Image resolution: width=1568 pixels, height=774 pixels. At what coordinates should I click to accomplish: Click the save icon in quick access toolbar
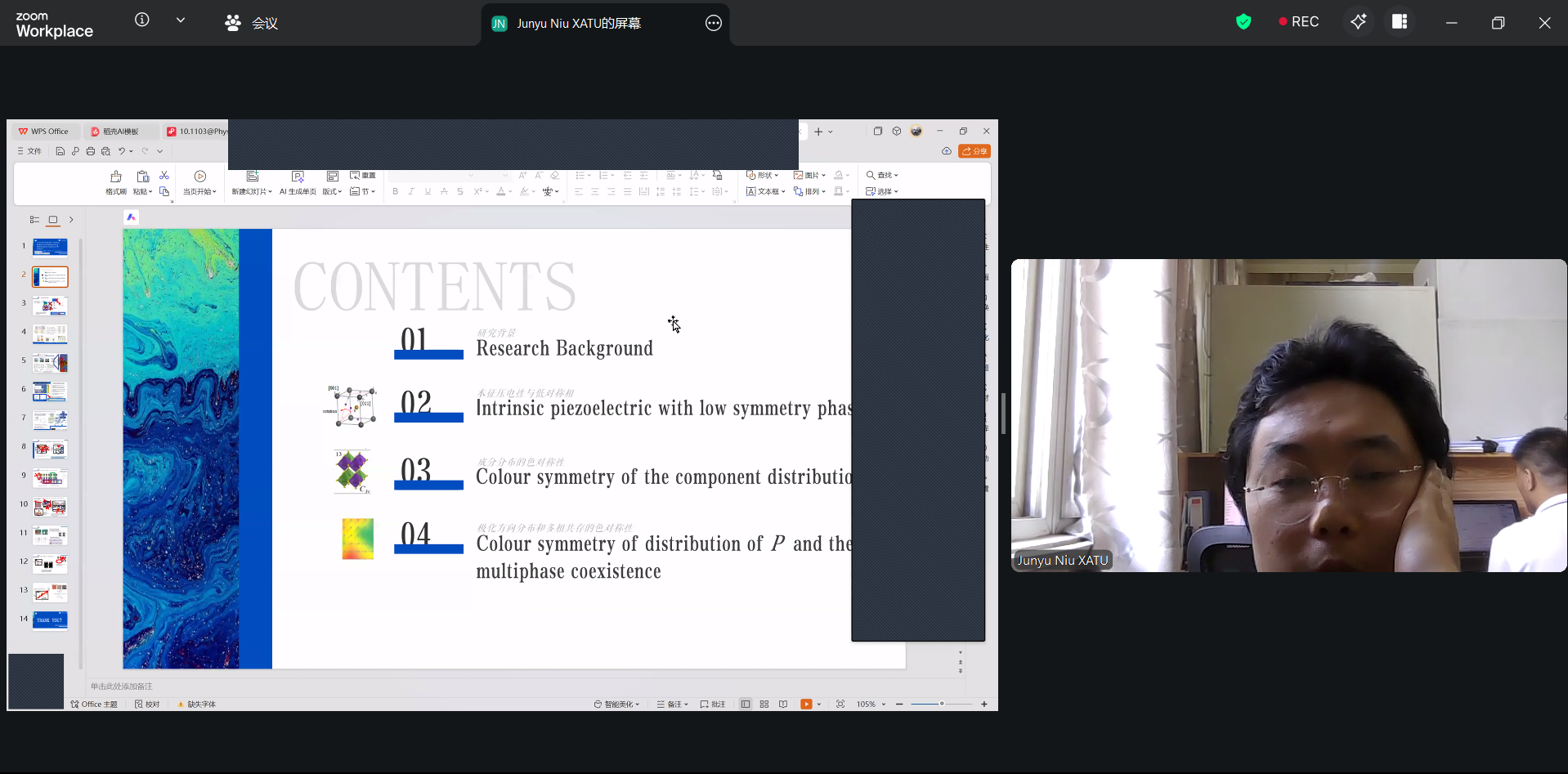pos(60,151)
